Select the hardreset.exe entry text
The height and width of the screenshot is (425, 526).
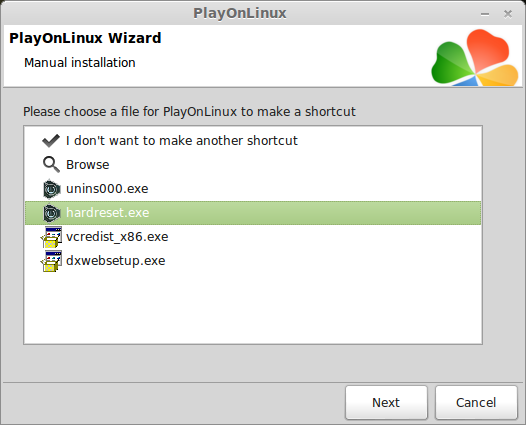107,213
